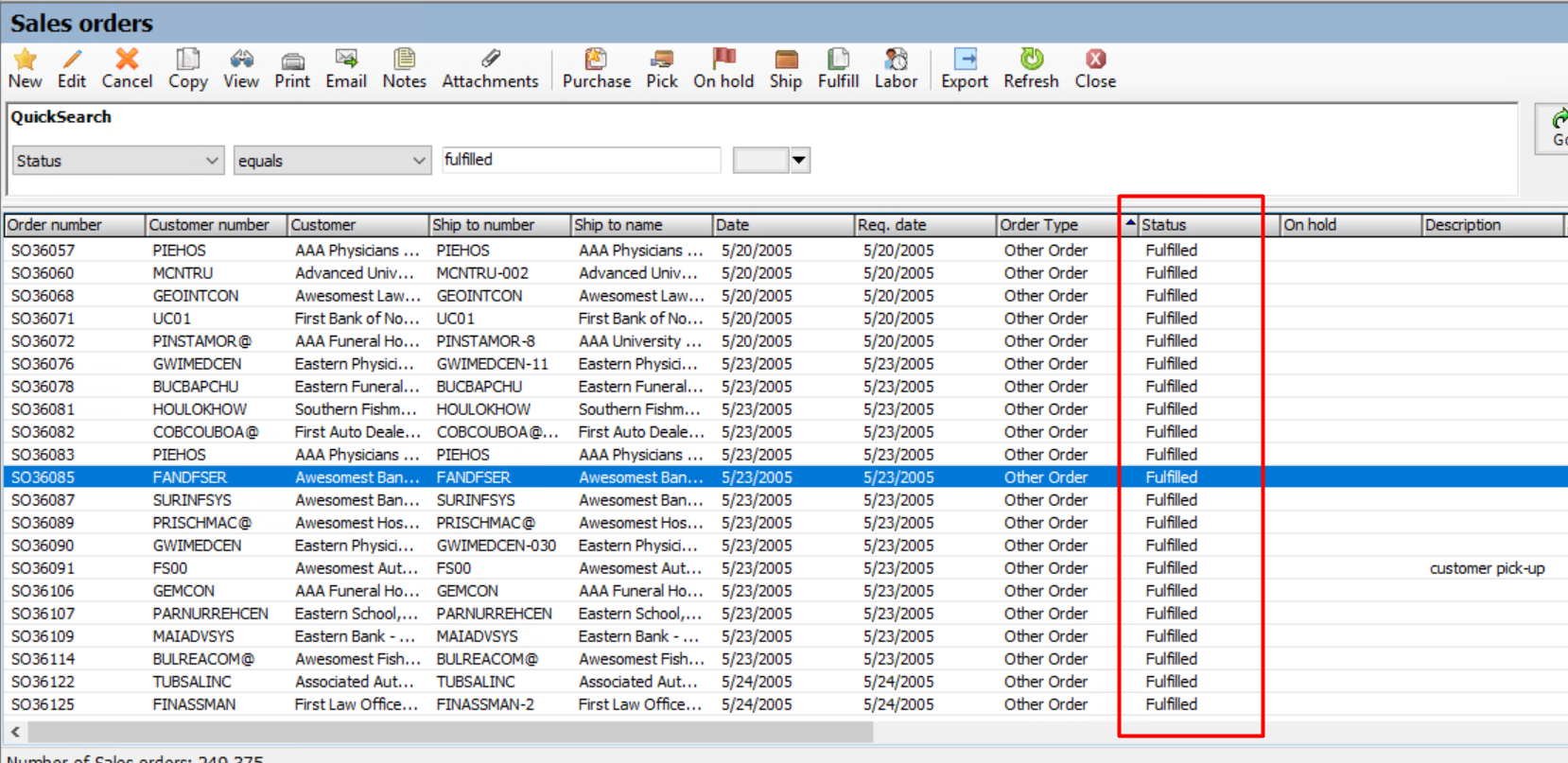Cancel the order with the Cancel icon
This screenshot has height=763, width=1568.
click(x=127, y=60)
